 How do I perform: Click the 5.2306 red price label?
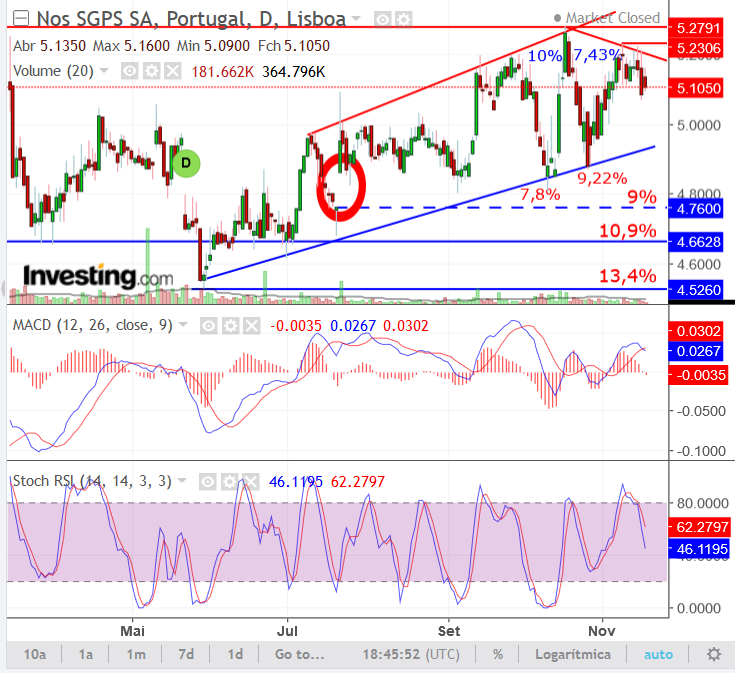tap(698, 48)
